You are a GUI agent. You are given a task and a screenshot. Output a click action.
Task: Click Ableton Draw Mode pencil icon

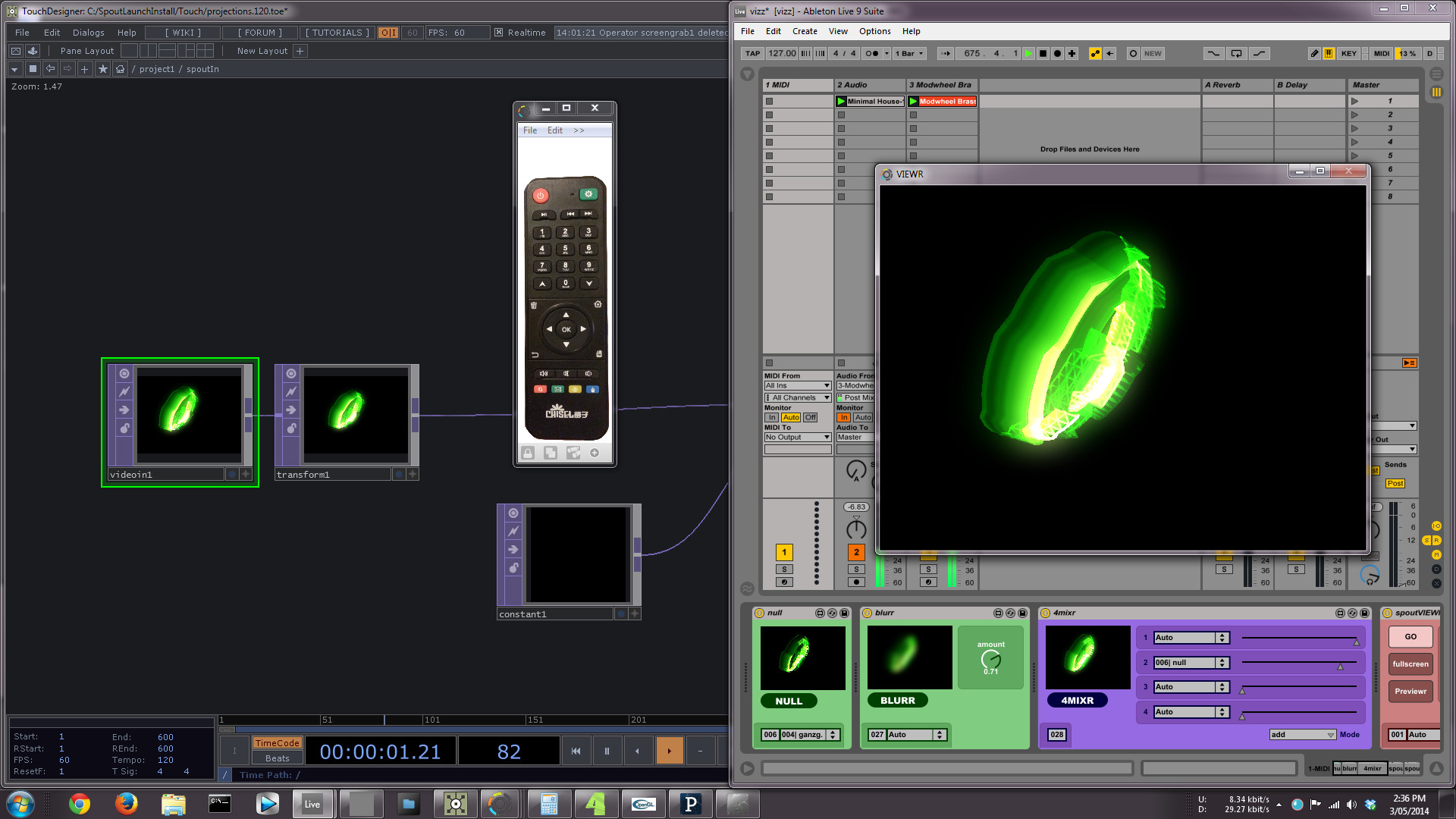click(x=1314, y=54)
